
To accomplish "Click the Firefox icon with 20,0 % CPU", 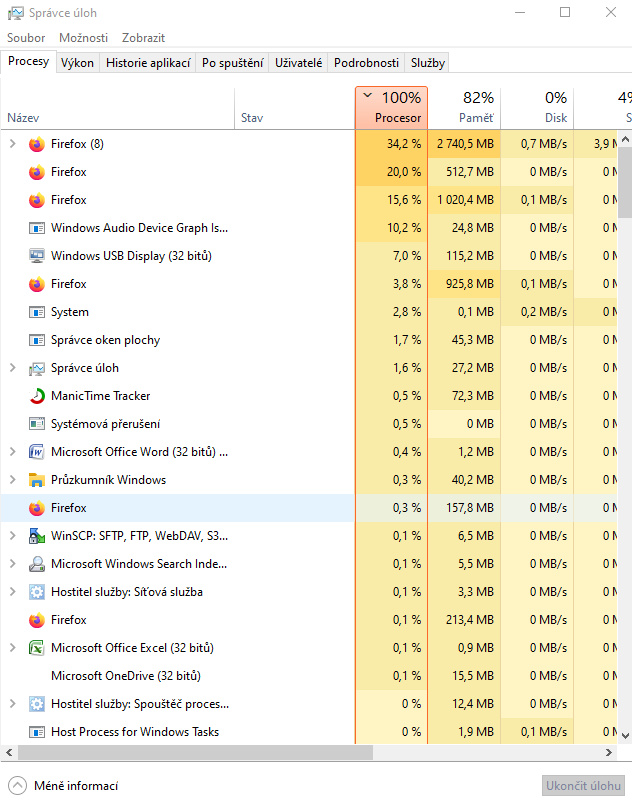I will [37, 172].
